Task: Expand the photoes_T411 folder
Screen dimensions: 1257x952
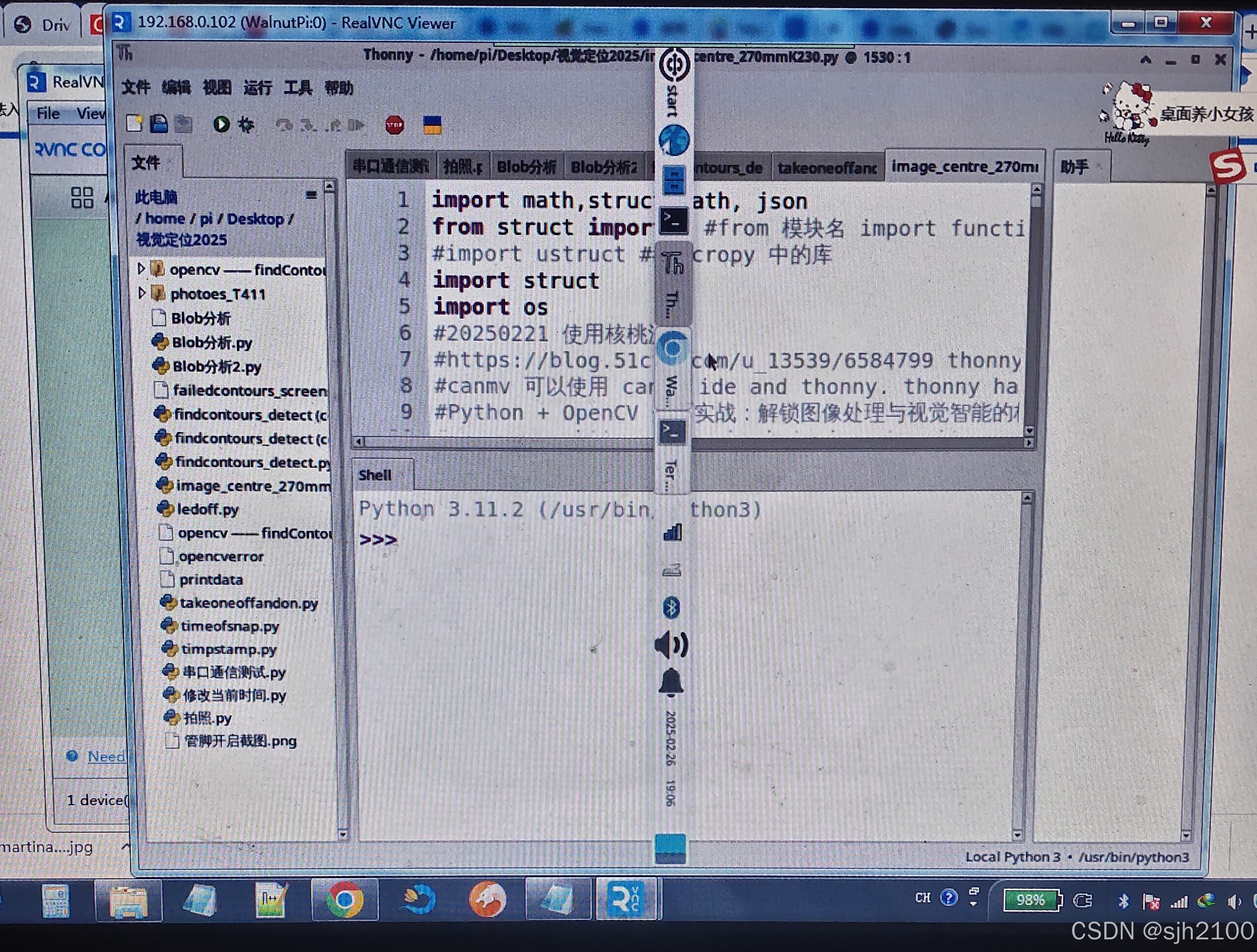Action: (x=142, y=293)
